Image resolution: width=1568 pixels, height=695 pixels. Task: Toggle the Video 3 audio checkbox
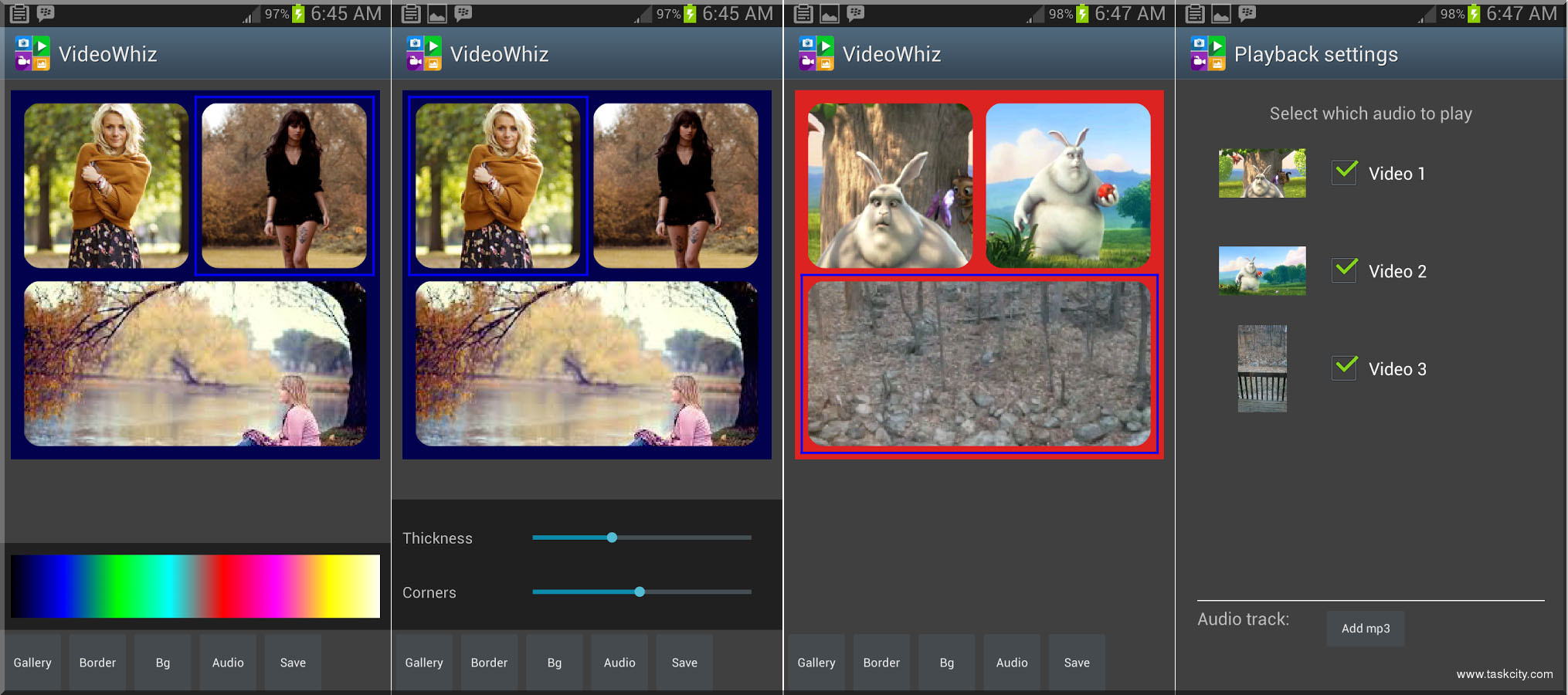(1344, 369)
